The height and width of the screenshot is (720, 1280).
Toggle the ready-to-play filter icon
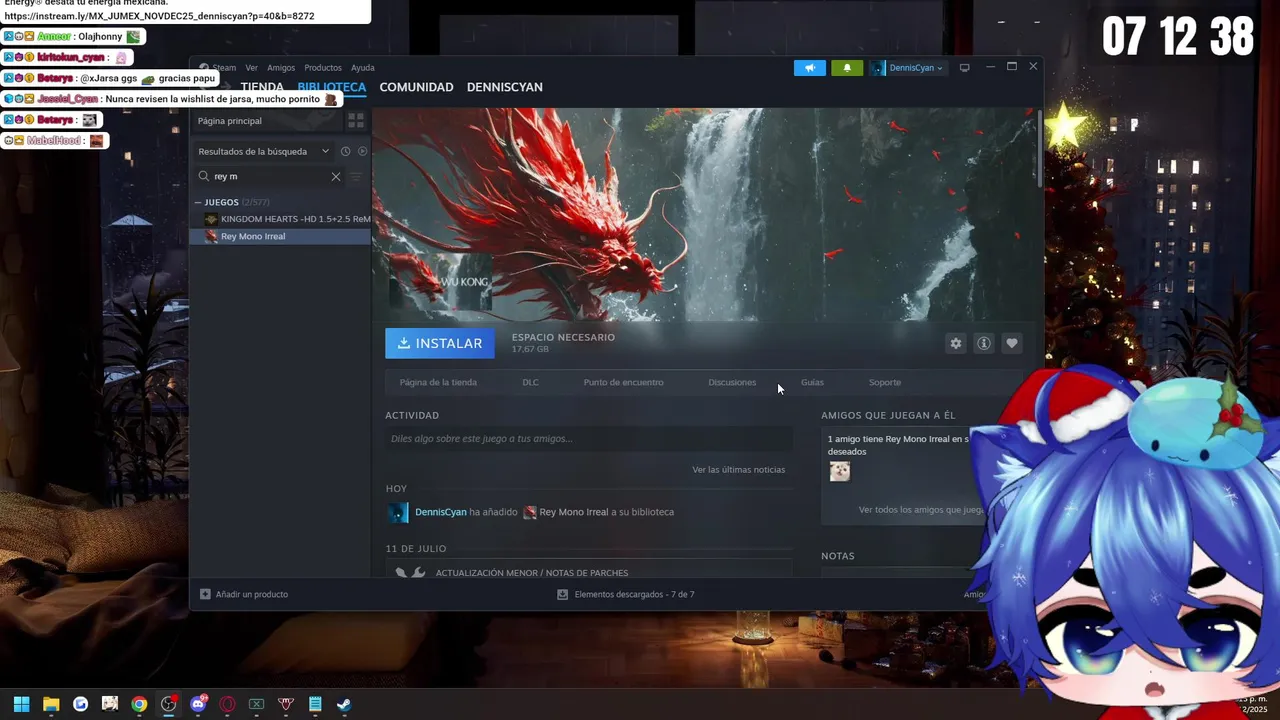pos(362,151)
